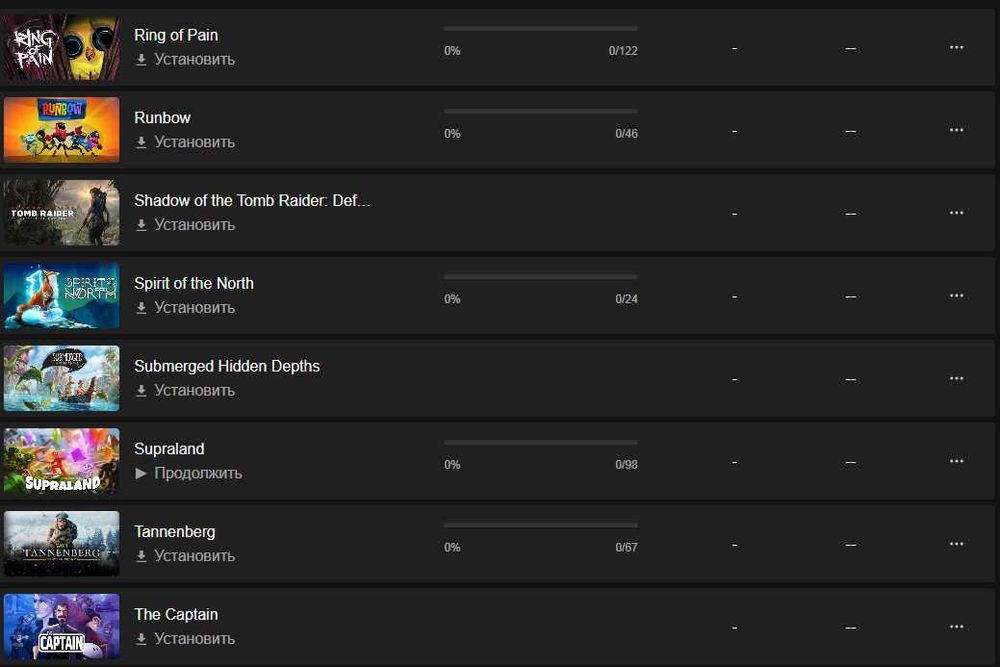Select The Captain cover thumbnail
The height and width of the screenshot is (667, 1000).
click(62, 627)
